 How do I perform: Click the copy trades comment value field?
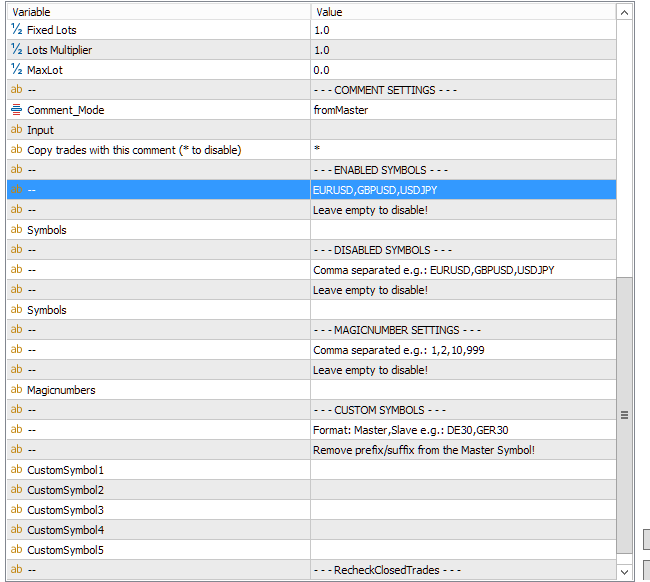point(462,150)
